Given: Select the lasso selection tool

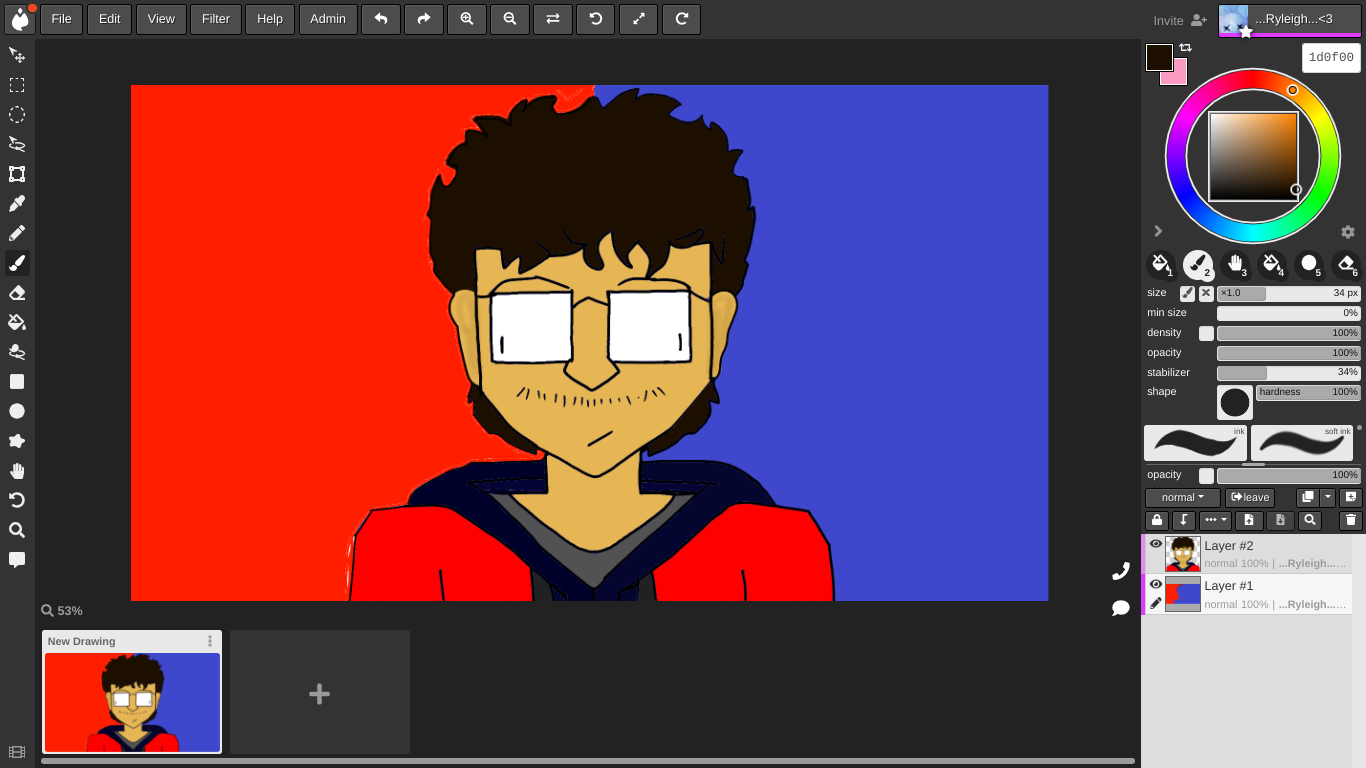Looking at the screenshot, I should click(17, 144).
